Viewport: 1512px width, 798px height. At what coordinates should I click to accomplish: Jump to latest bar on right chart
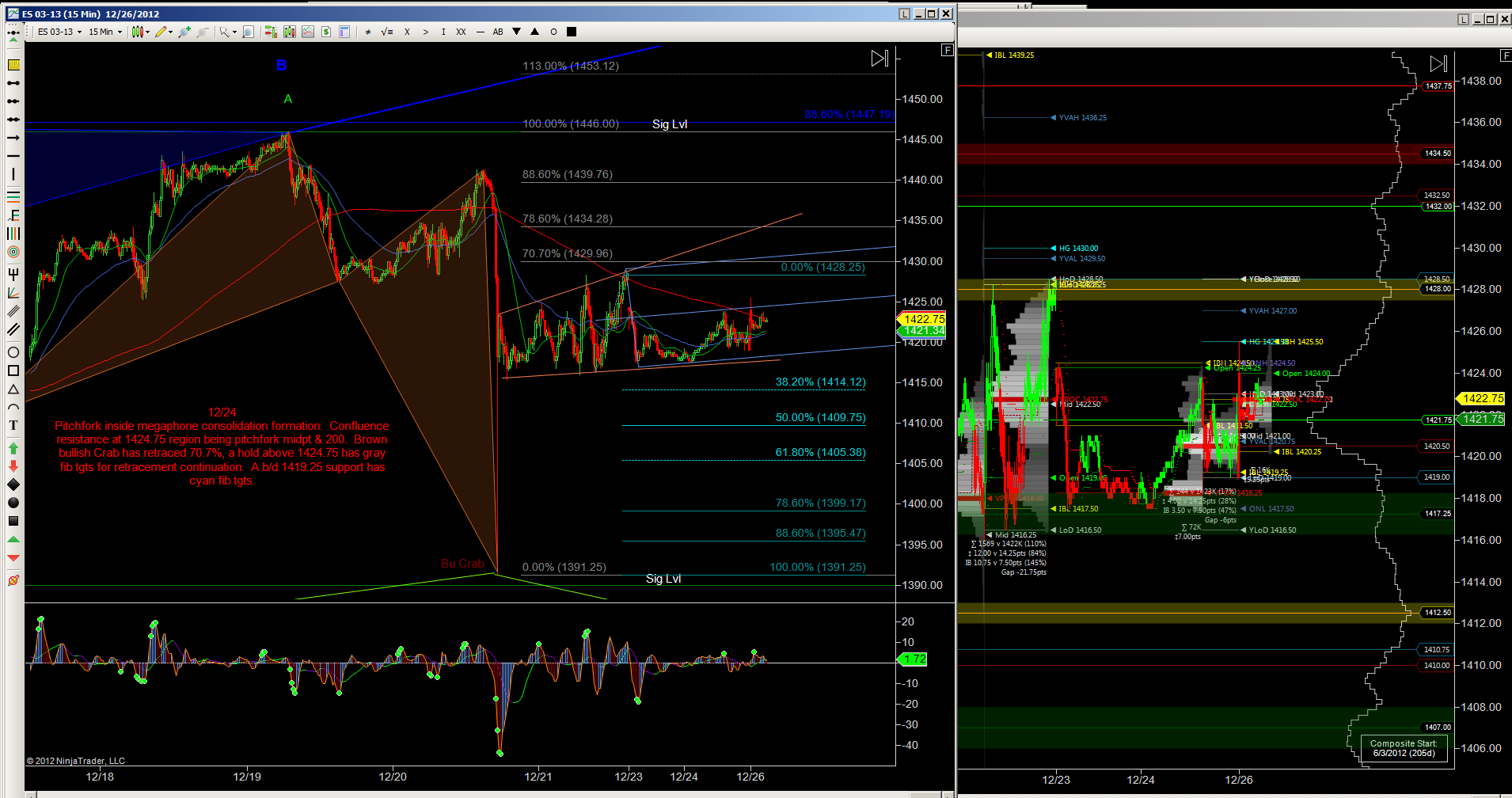coord(1438,64)
